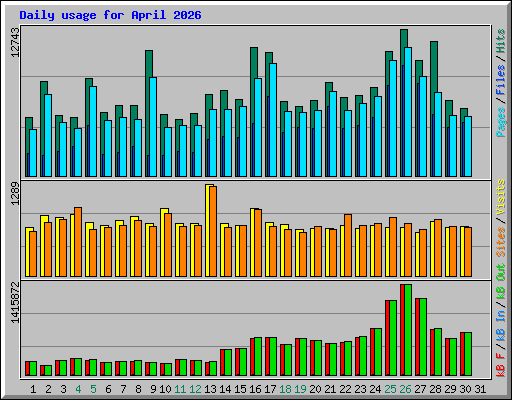Screen dimensions: 512x400
Task: Click day 9 on the x-axis
Action: [x=153, y=389]
